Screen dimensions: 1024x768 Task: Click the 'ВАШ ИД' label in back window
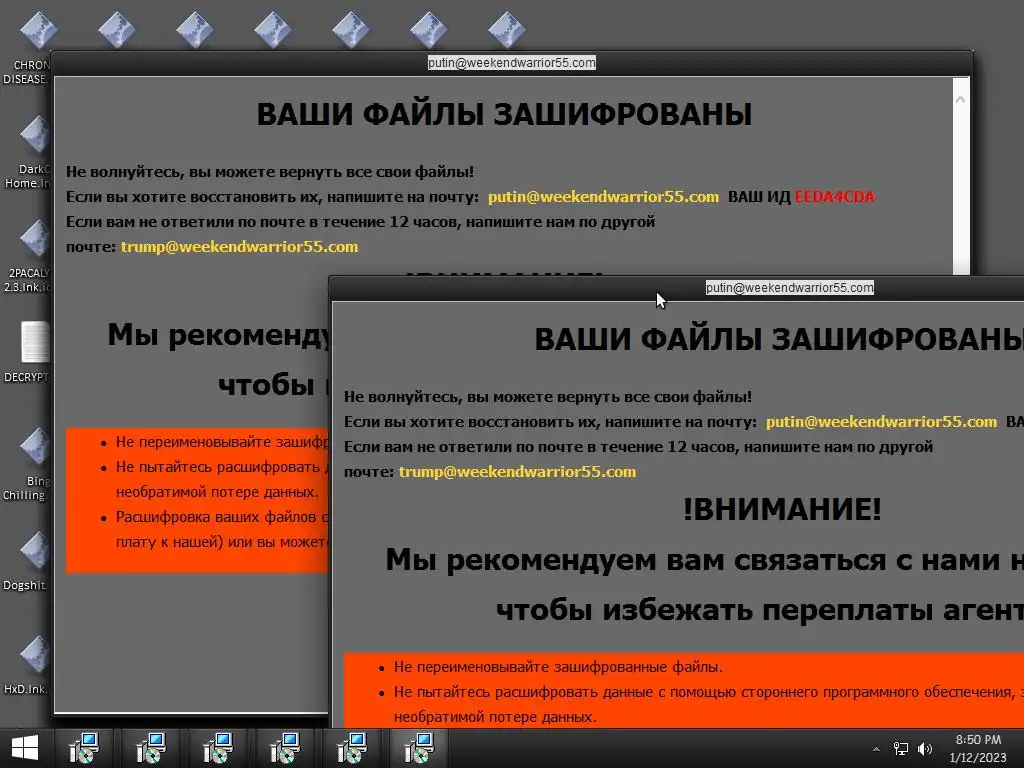tap(759, 197)
